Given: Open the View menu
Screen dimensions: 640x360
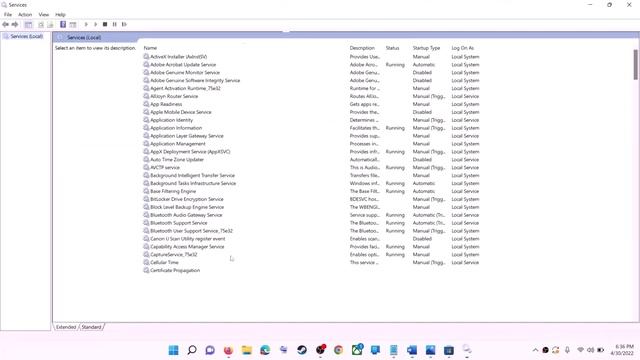Looking at the screenshot, I should 44,15.
